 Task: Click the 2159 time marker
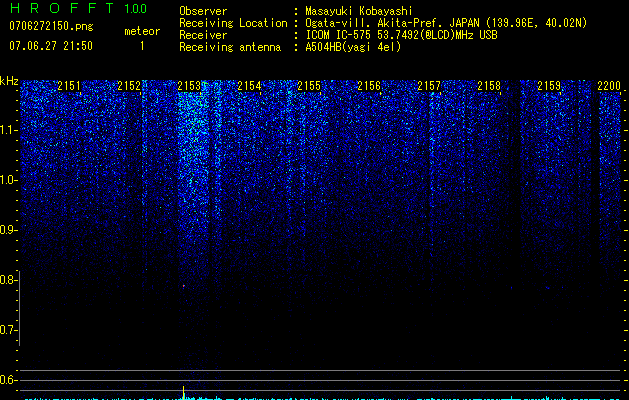549,86
